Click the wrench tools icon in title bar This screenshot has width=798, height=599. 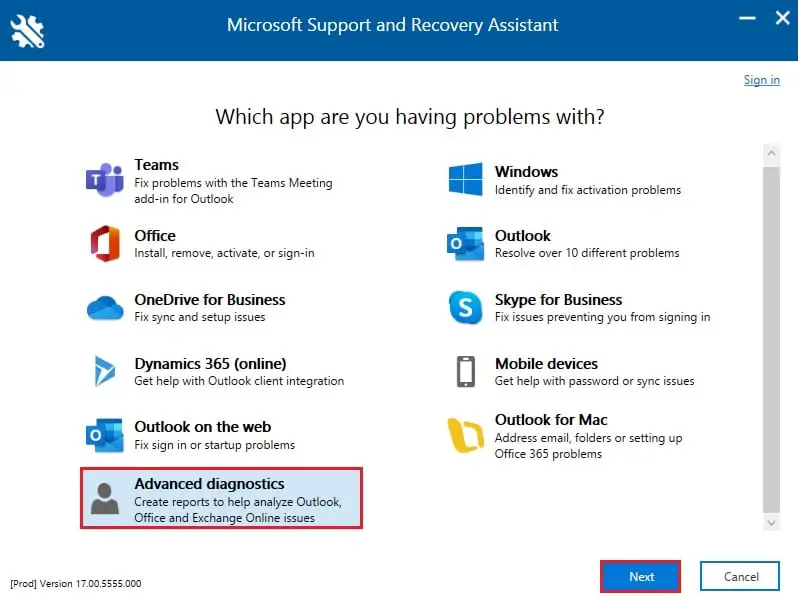tap(27, 31)
